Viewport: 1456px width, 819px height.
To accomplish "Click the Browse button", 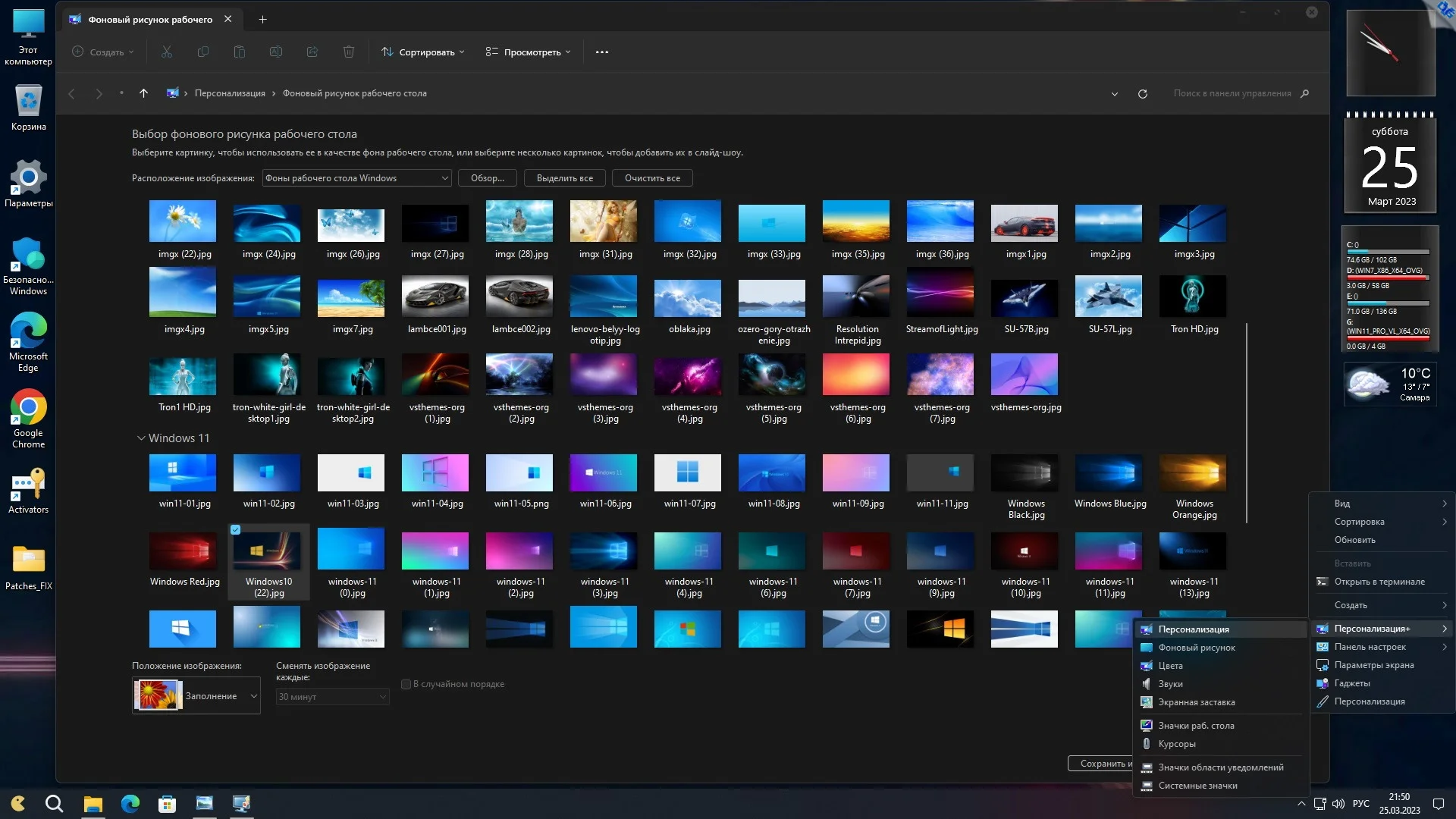I will (487, 178).
